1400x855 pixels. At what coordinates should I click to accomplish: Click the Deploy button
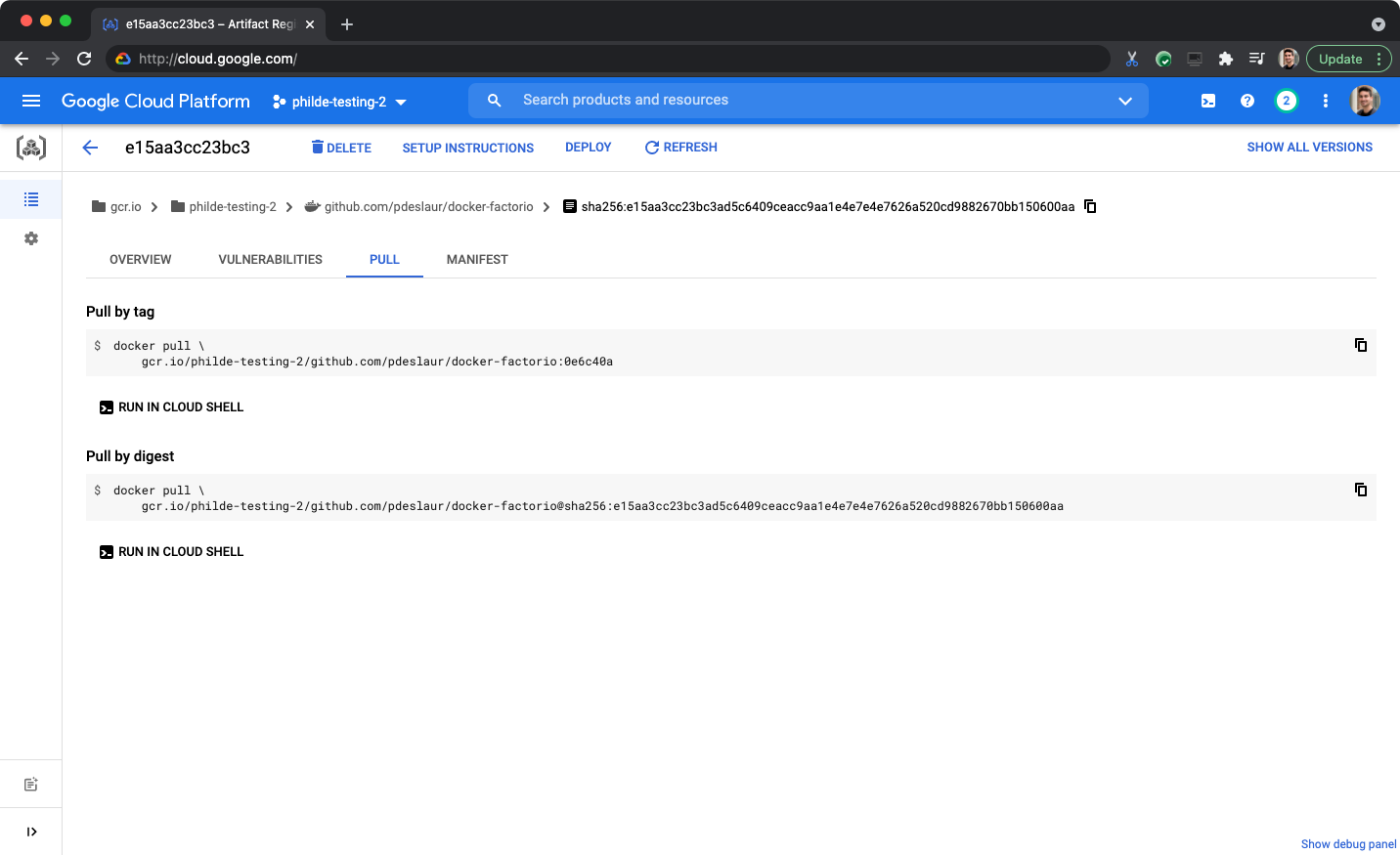coord(589,148)
